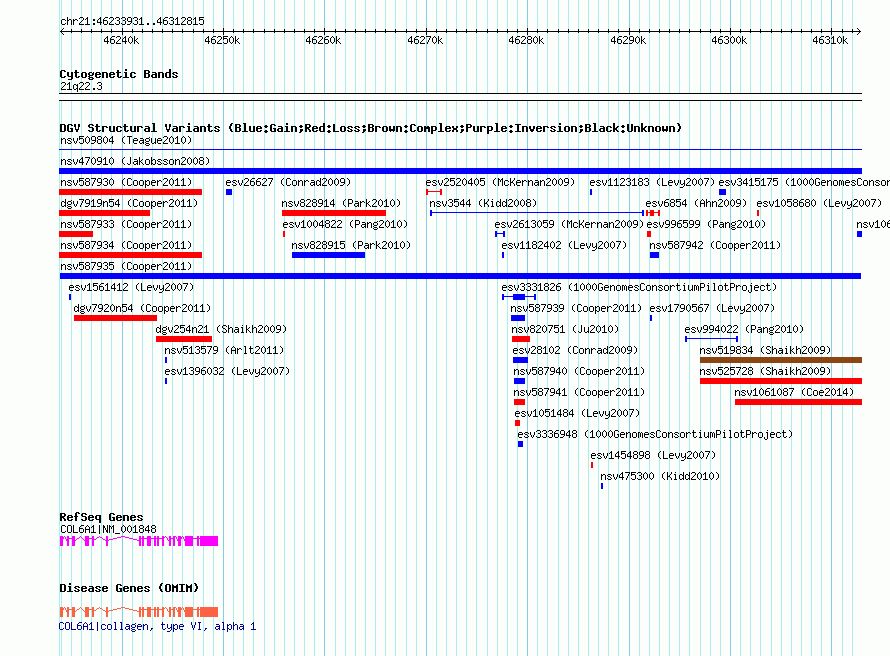Screen dimensions: 890x656
Task: Select the blue nsv828915 gain bar
Action: click(328, 255)
